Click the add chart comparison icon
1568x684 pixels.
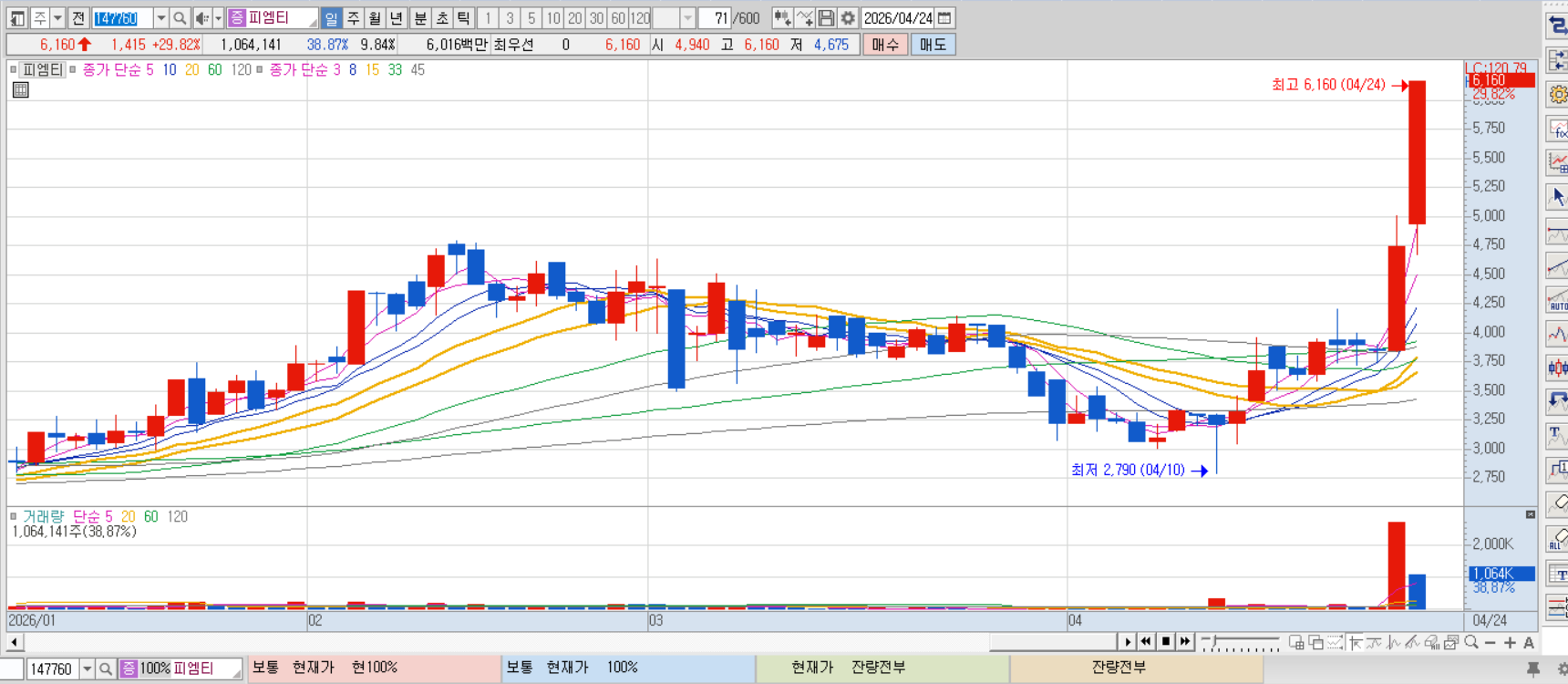[782, 18]
